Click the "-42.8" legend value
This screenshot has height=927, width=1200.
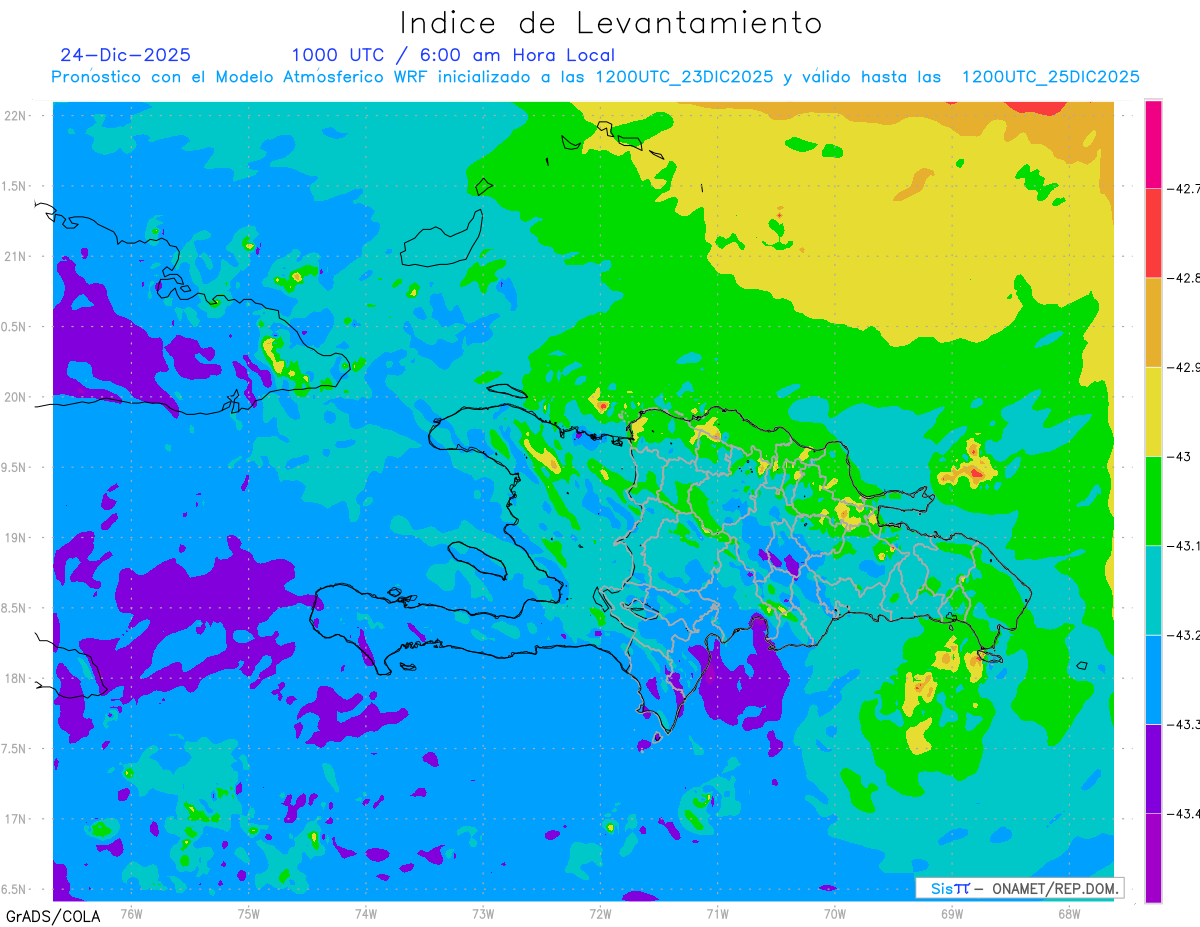[1184, 278]
